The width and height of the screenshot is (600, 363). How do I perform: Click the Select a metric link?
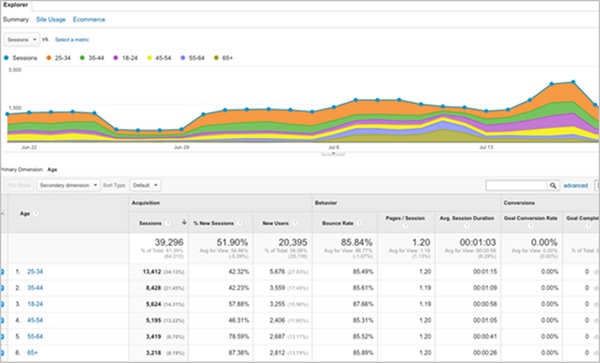(x=72, y=40)
